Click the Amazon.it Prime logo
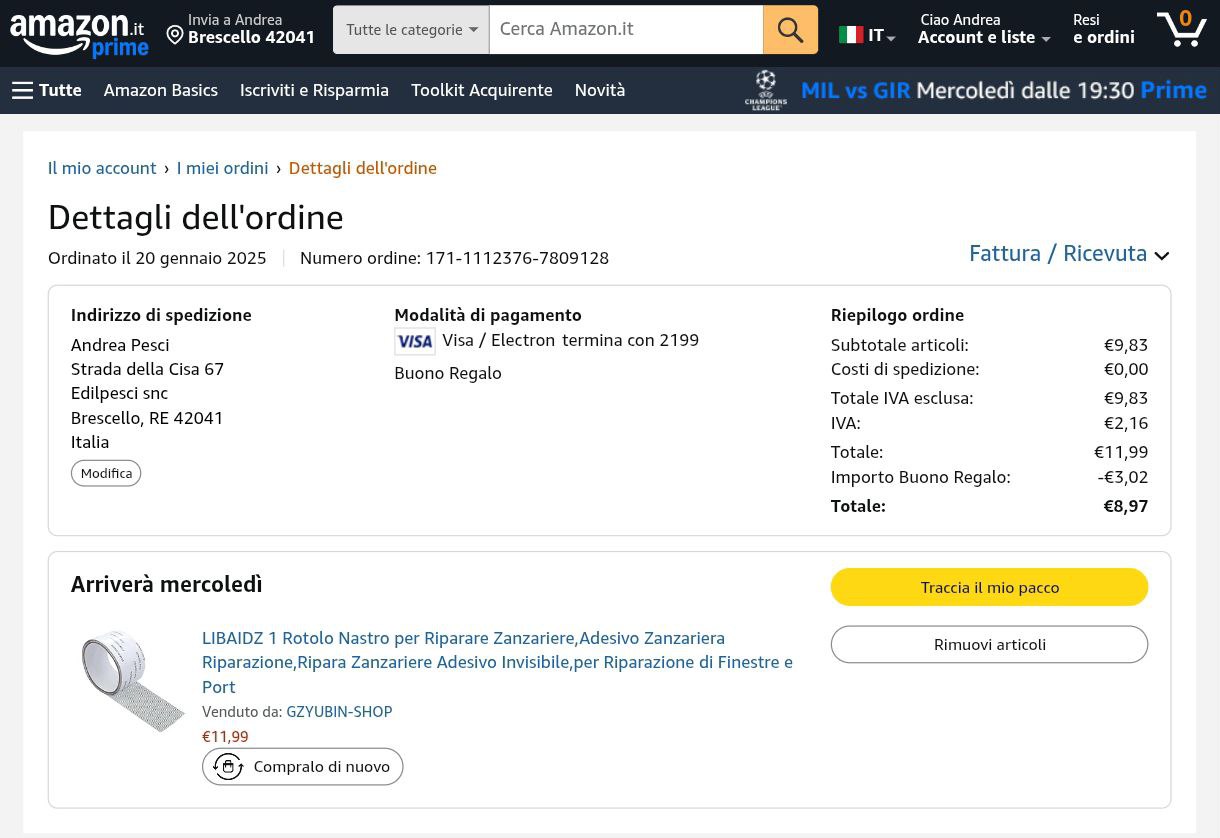 [79, 34]
